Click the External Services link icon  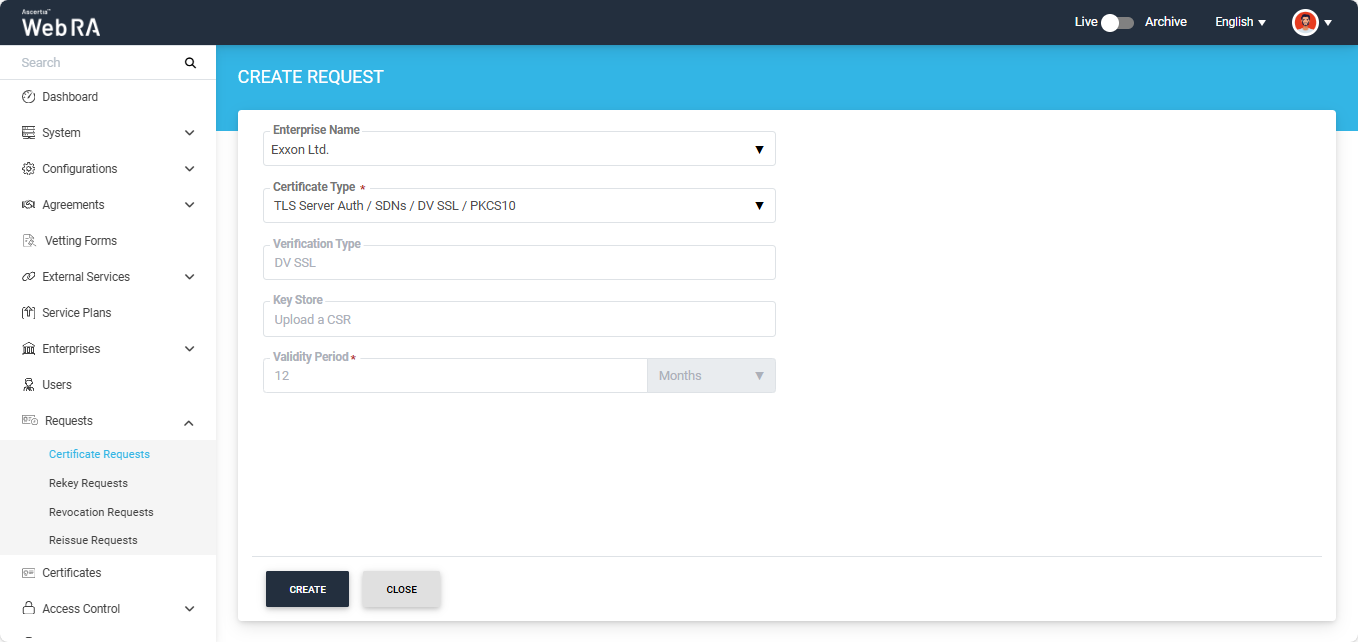[x=29, y=277]
